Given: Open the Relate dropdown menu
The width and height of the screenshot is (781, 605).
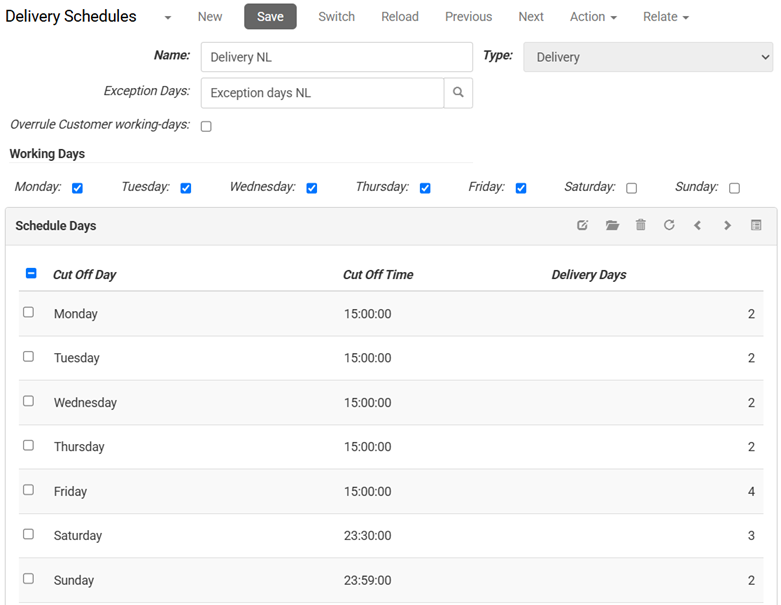Looking at the screenshot, I should [665, 17].
